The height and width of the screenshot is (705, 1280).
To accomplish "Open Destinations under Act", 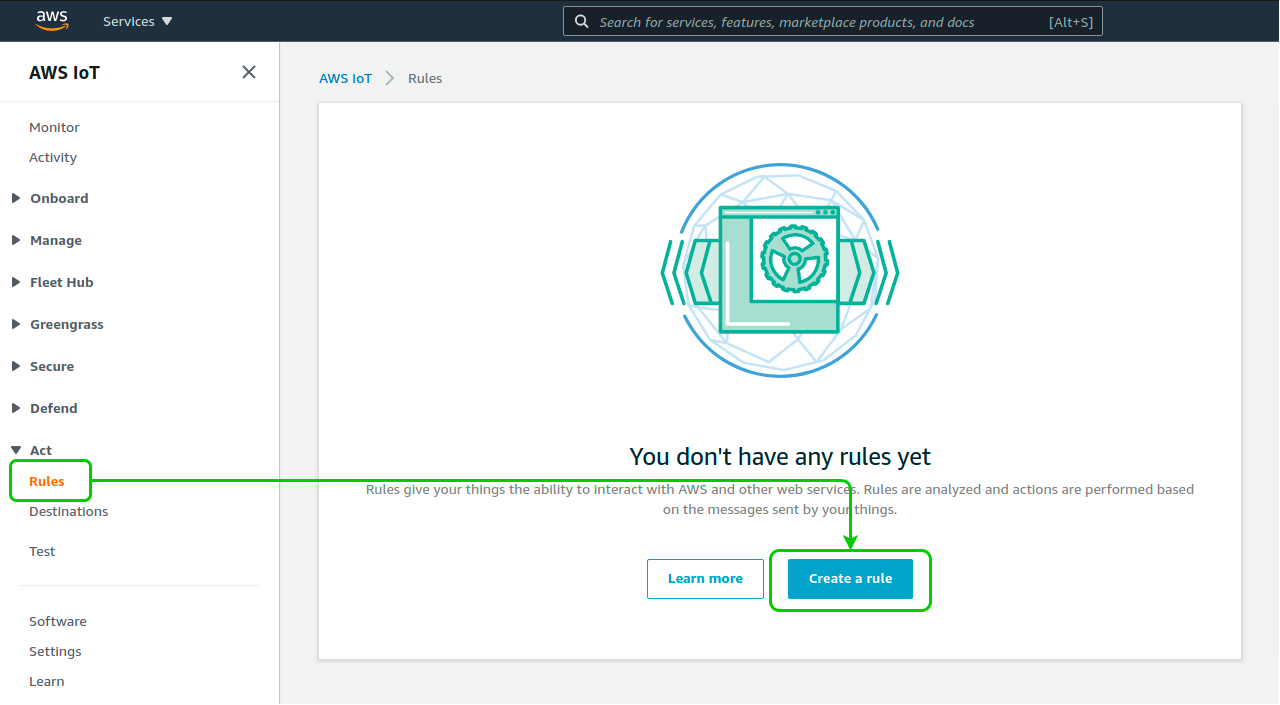I will [68, 511].
